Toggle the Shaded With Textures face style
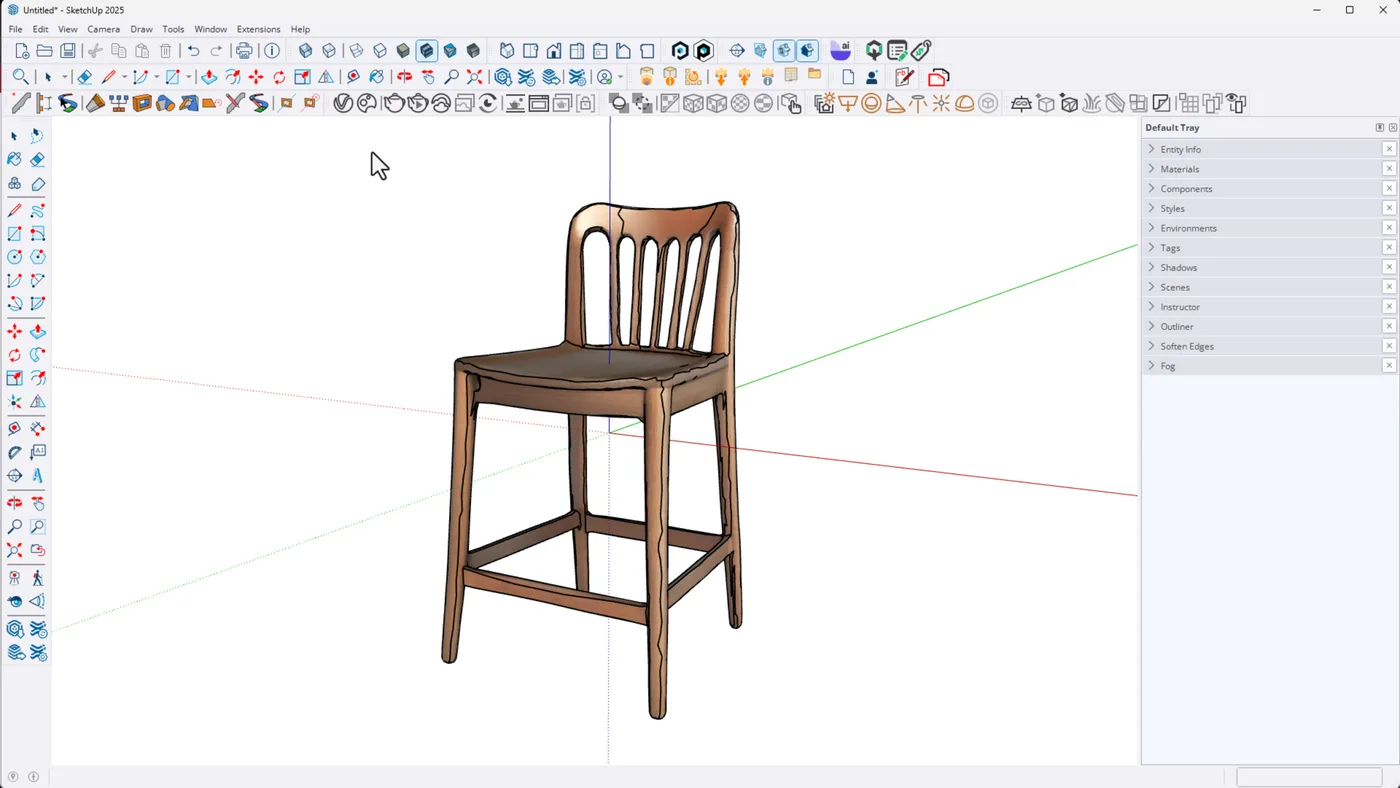1400x788 pixels. [x=427, y=51]
